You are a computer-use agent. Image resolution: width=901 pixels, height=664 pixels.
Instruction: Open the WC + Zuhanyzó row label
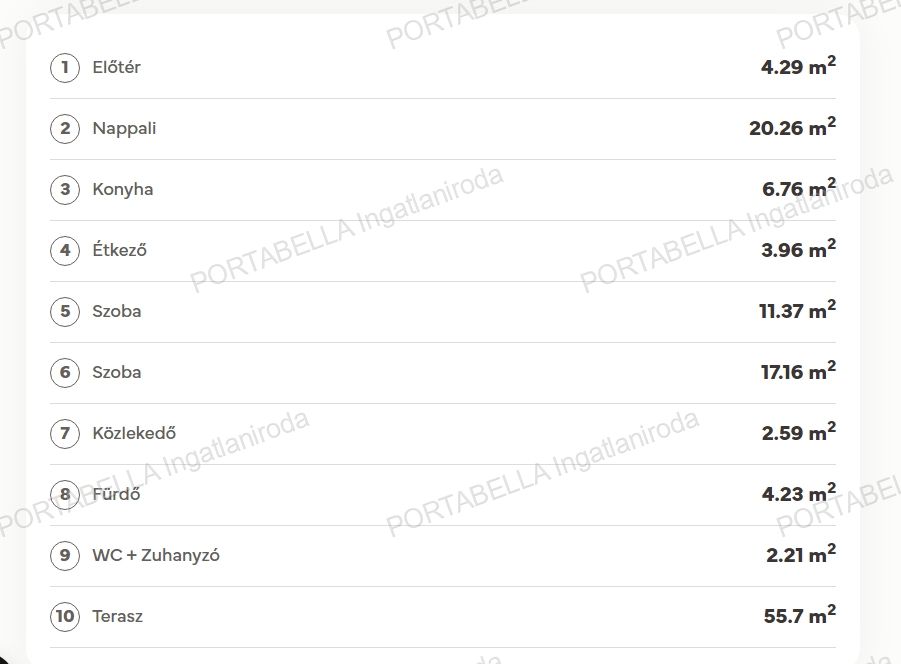coord(156,555)
